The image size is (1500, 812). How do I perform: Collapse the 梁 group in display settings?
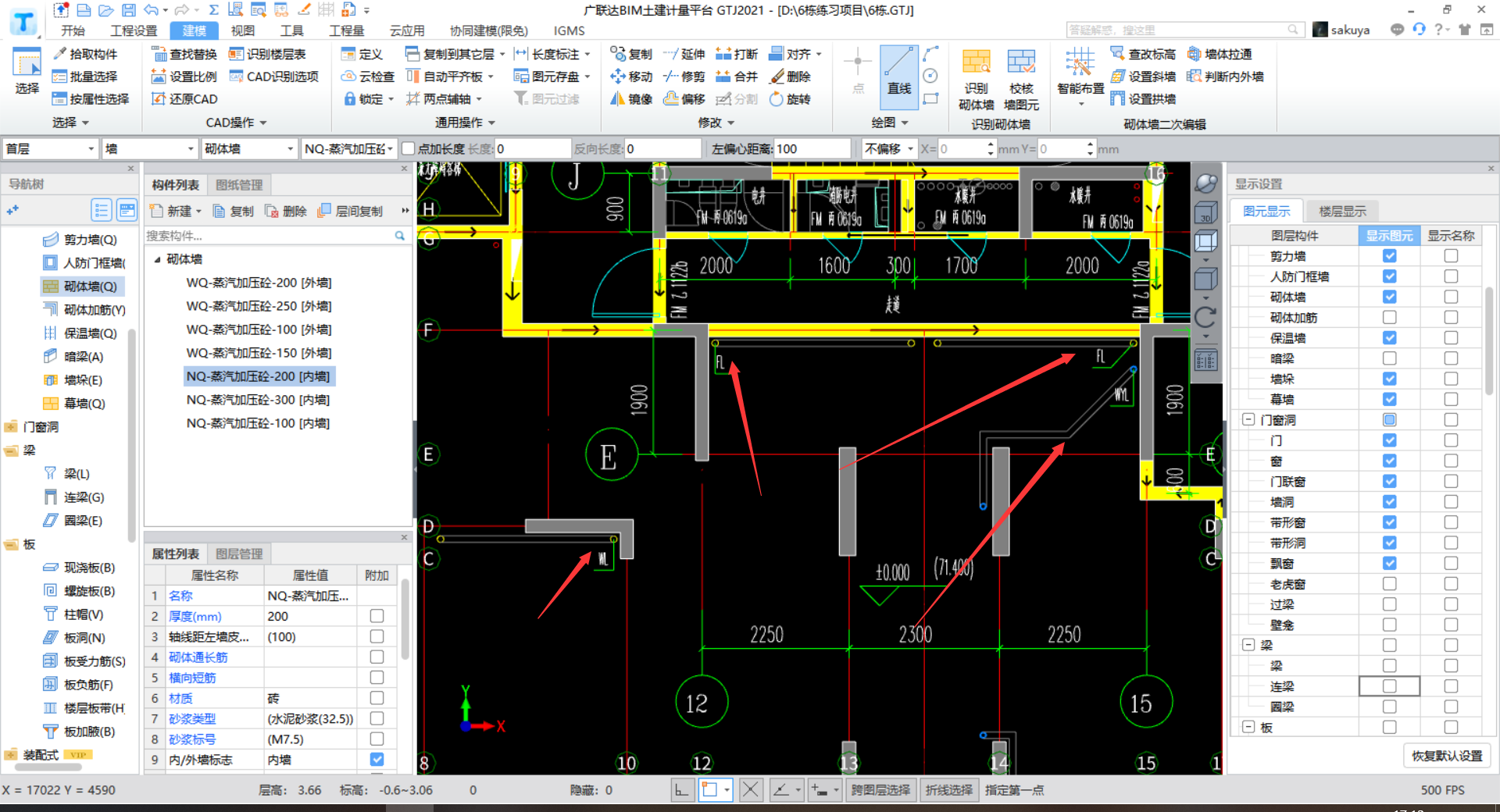[x=1248, y=645]
